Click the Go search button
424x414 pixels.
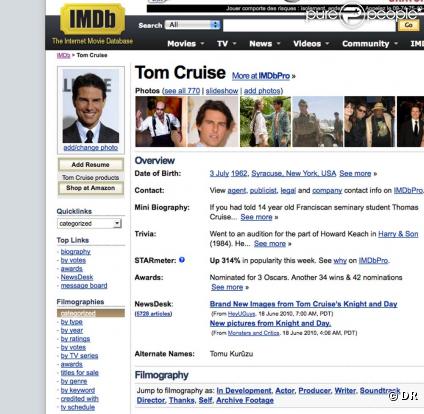tap(408, 25)
